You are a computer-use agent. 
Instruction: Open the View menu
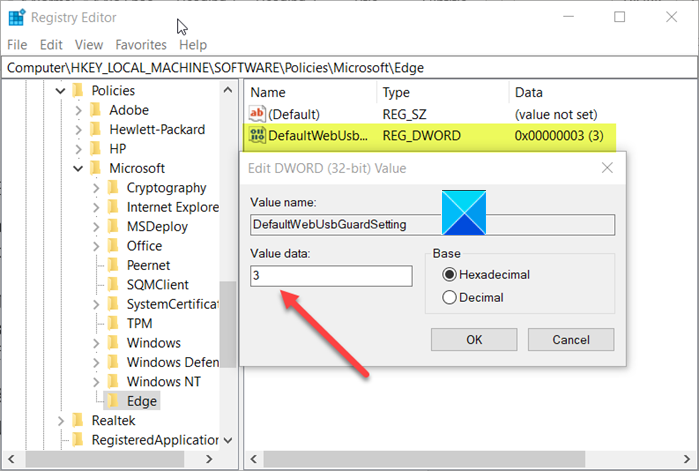[x=89, y=45]
